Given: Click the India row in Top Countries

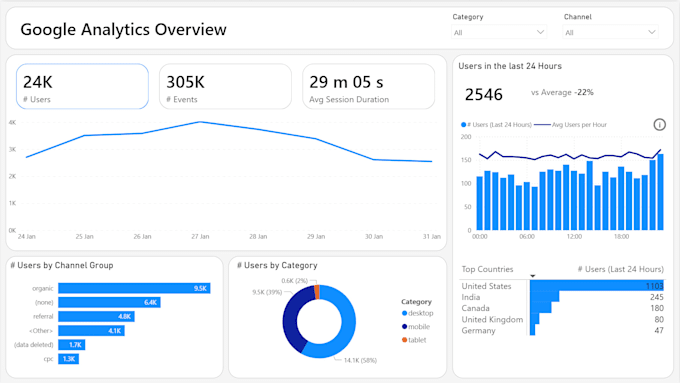Looking at the screenshot, I should tap(562, 297).
